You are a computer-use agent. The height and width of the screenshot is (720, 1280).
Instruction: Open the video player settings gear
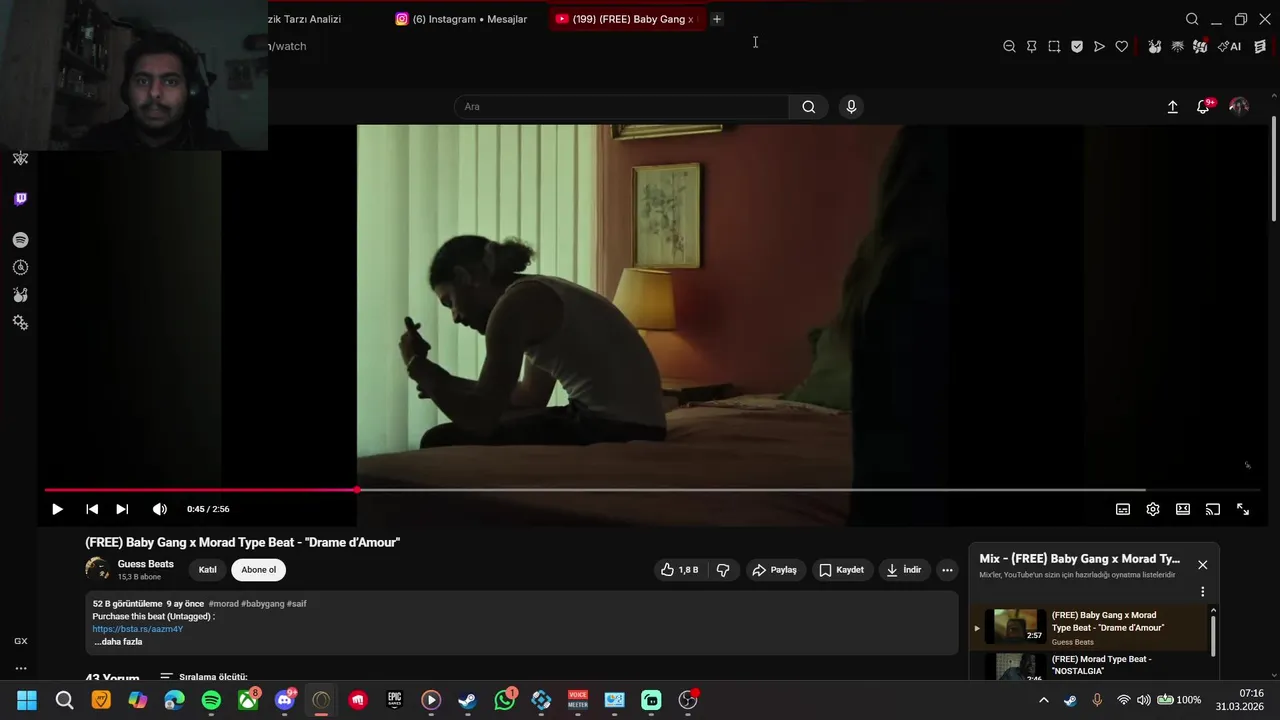[1153, 509]
